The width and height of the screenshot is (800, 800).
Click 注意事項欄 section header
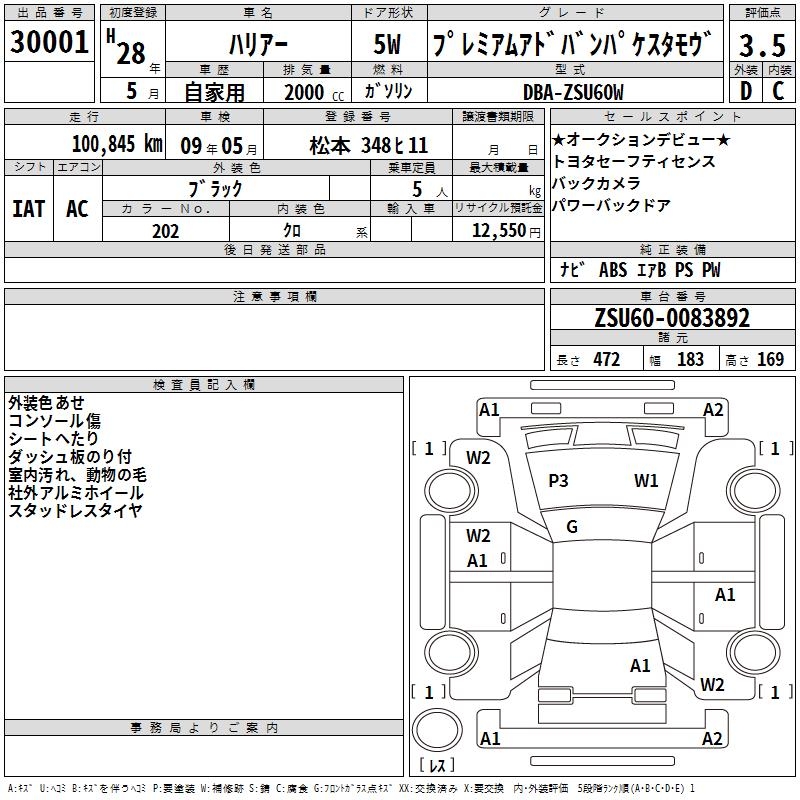(275, 296)
